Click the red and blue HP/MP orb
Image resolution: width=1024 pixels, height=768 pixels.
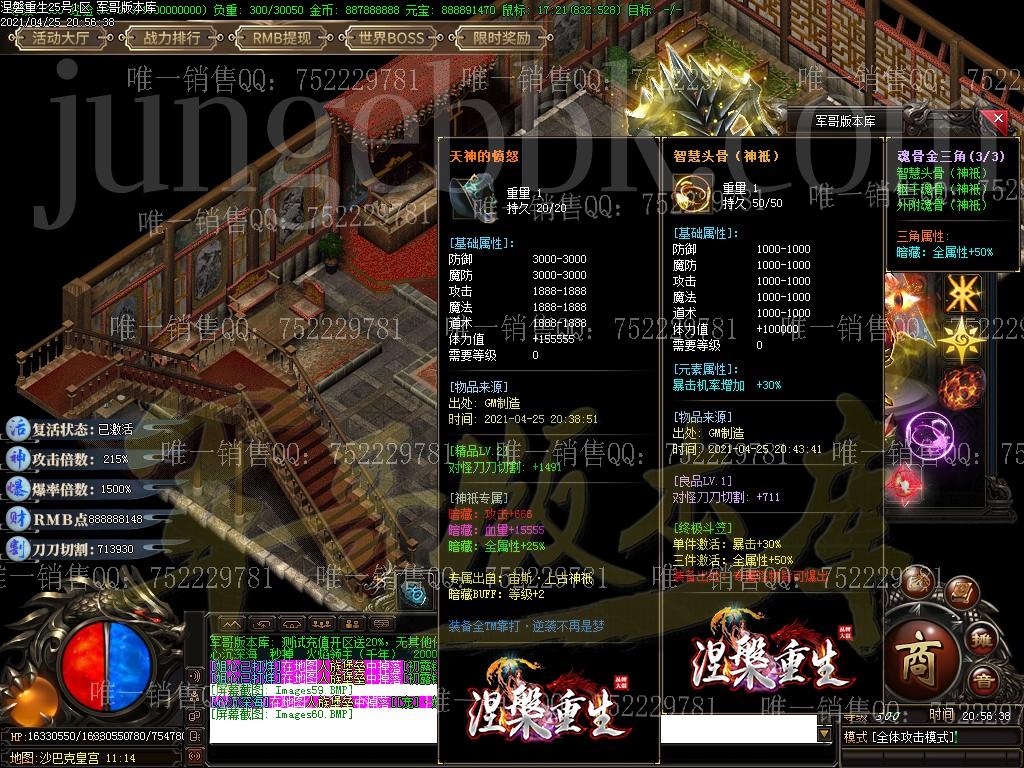[x=106, y=660]
